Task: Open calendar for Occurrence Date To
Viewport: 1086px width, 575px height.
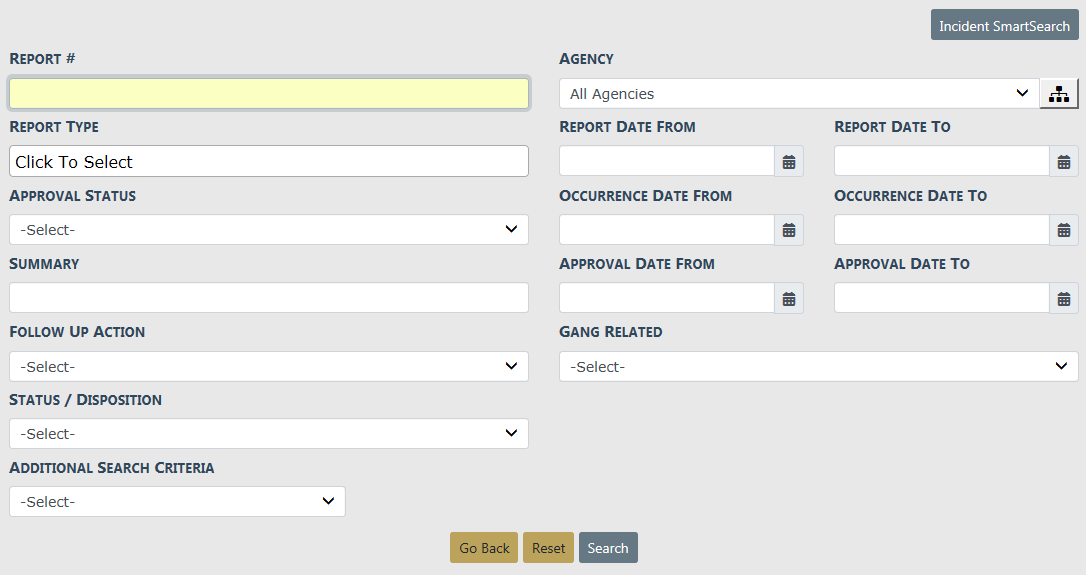Action: pyautogui.click(x=1064, y=230)
